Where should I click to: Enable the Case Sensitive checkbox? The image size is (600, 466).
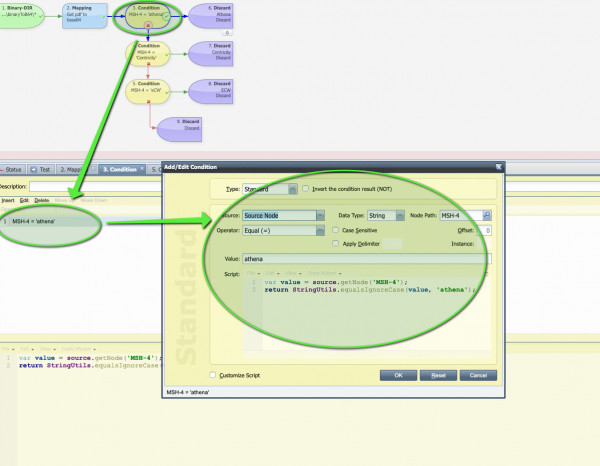click(336, 230)
